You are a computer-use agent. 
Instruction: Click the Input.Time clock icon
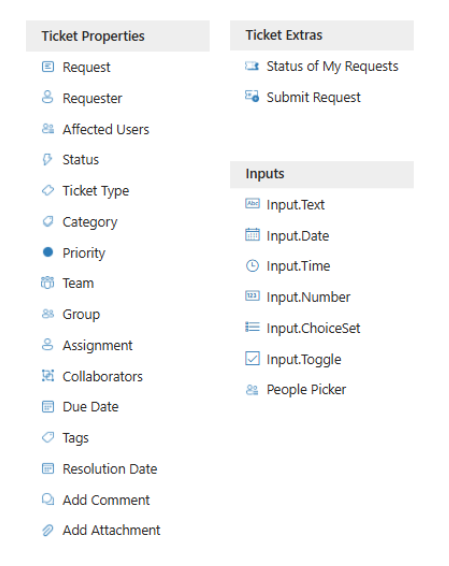(252, 266)
